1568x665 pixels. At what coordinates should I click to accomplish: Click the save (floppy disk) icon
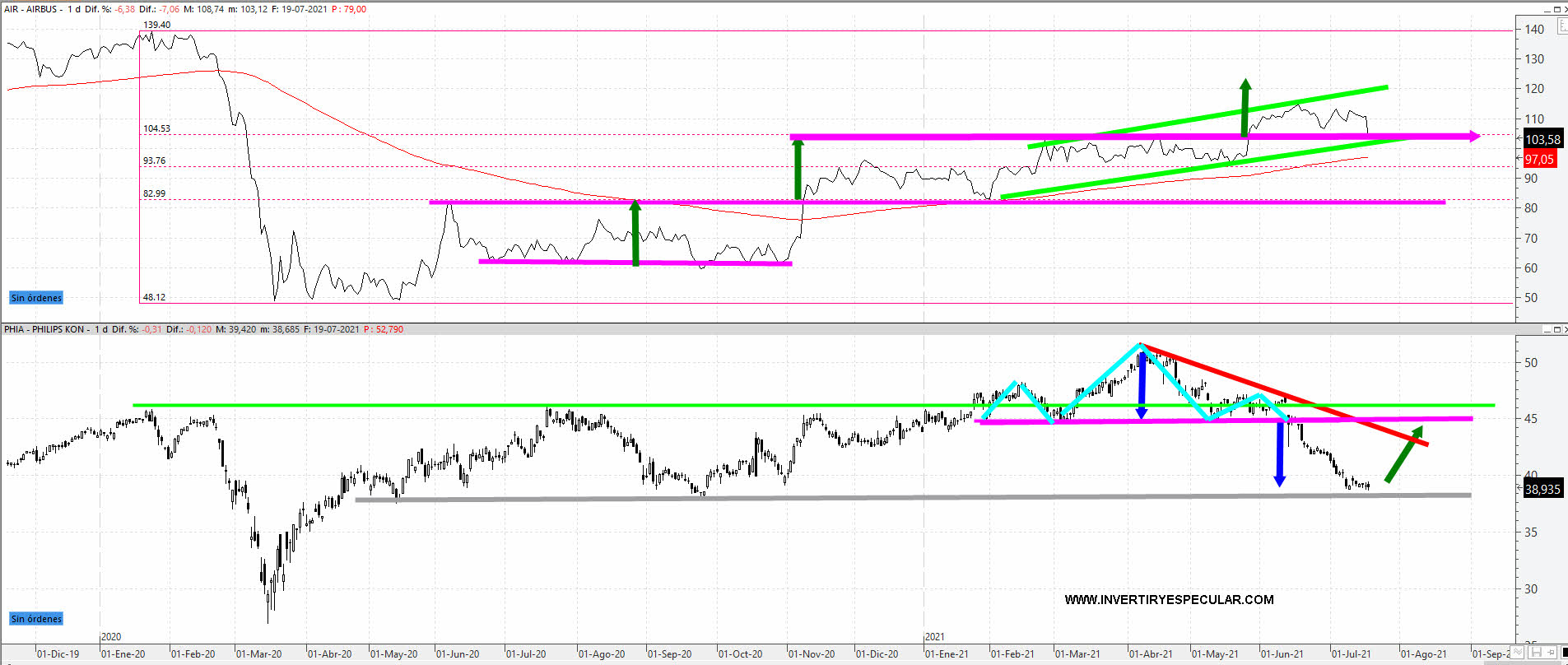click(x=1536, y=652)
